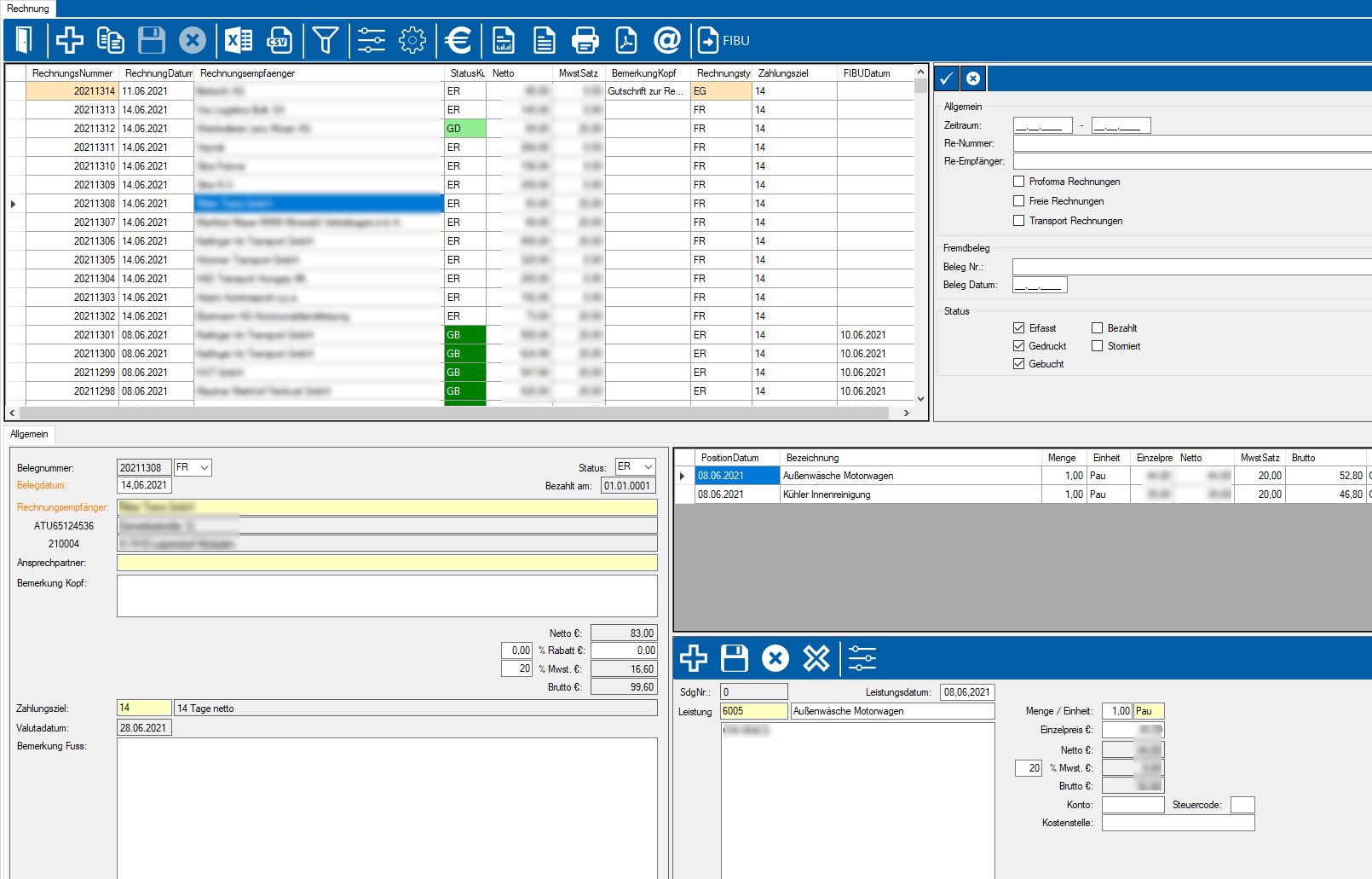Switch to the Rechnung window tab
1372x879 pixels.
pyautogui.click(x=28, y=9)
